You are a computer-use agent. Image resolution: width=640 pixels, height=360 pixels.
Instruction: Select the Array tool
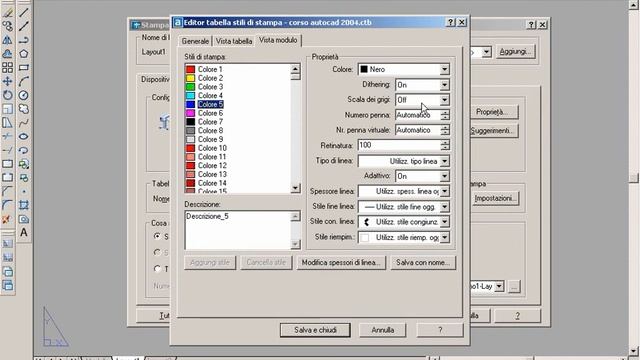7,67
